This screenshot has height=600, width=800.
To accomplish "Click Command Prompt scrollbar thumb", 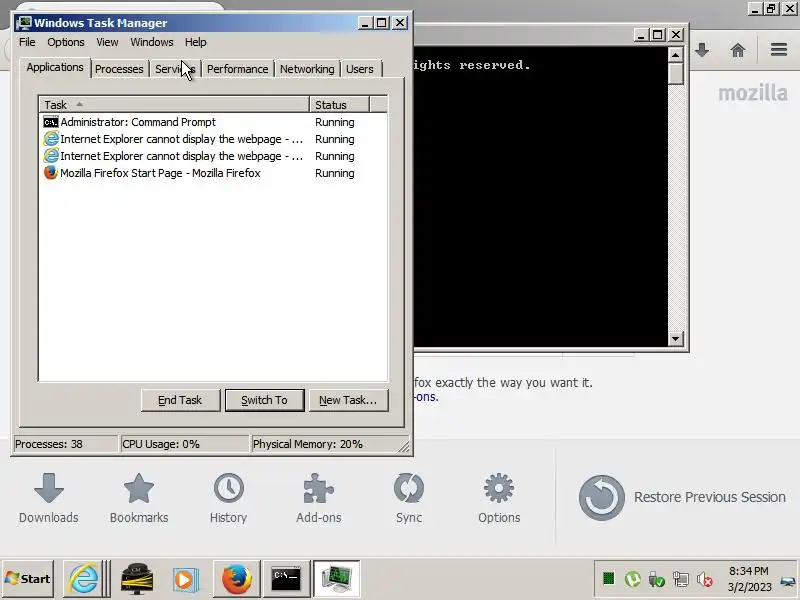I will [x=676, y=73].
